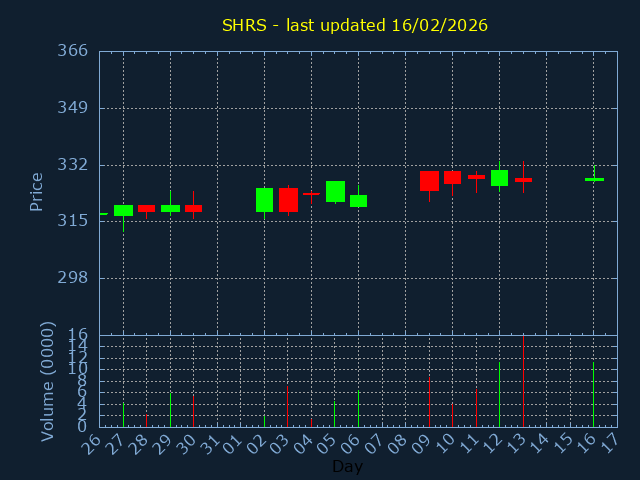640x480 pixels.
Task: Click the 'Day' x-axis title
Action: (x=347, y=466)
